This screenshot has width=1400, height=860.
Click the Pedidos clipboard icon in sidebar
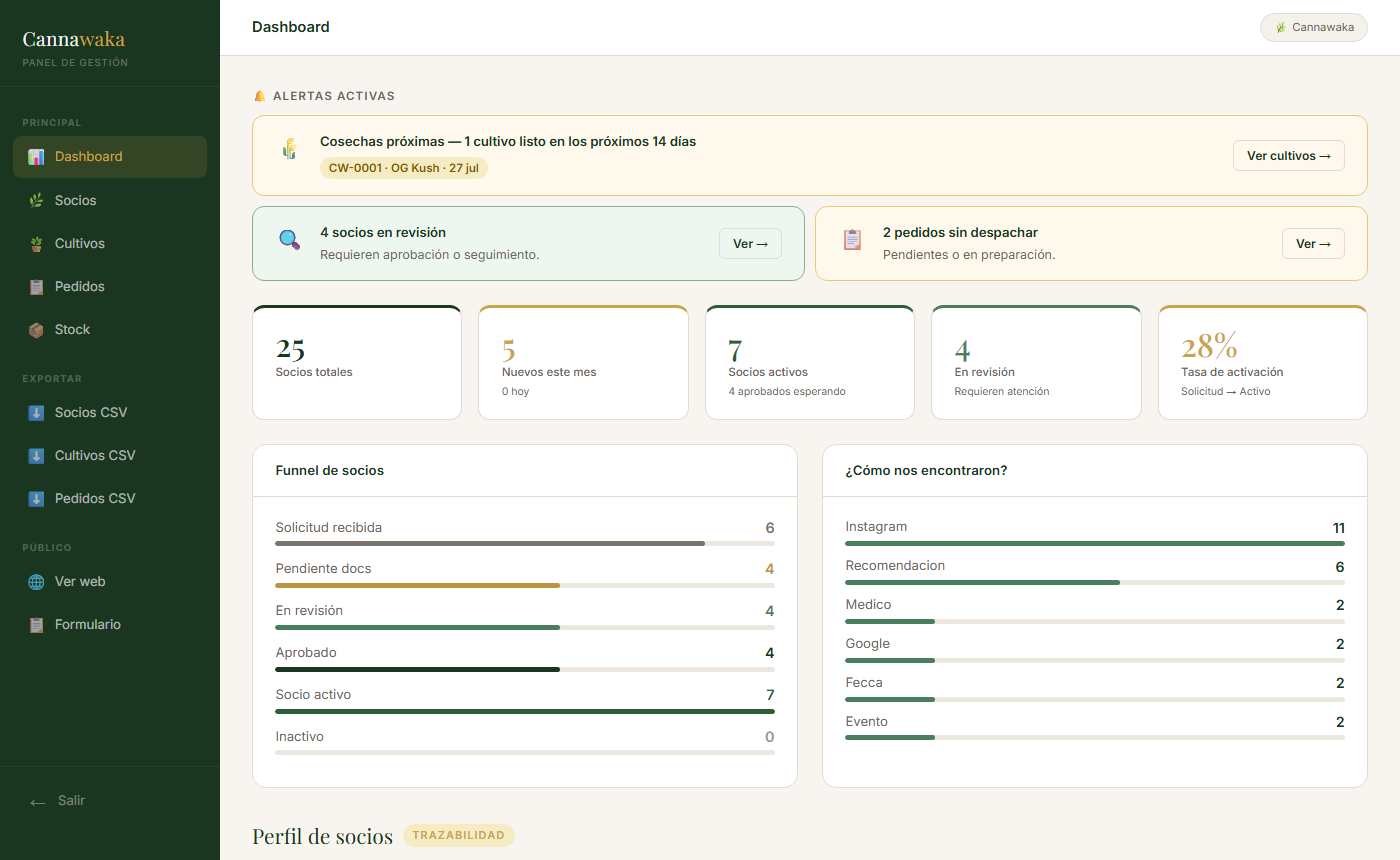point(36,287)
